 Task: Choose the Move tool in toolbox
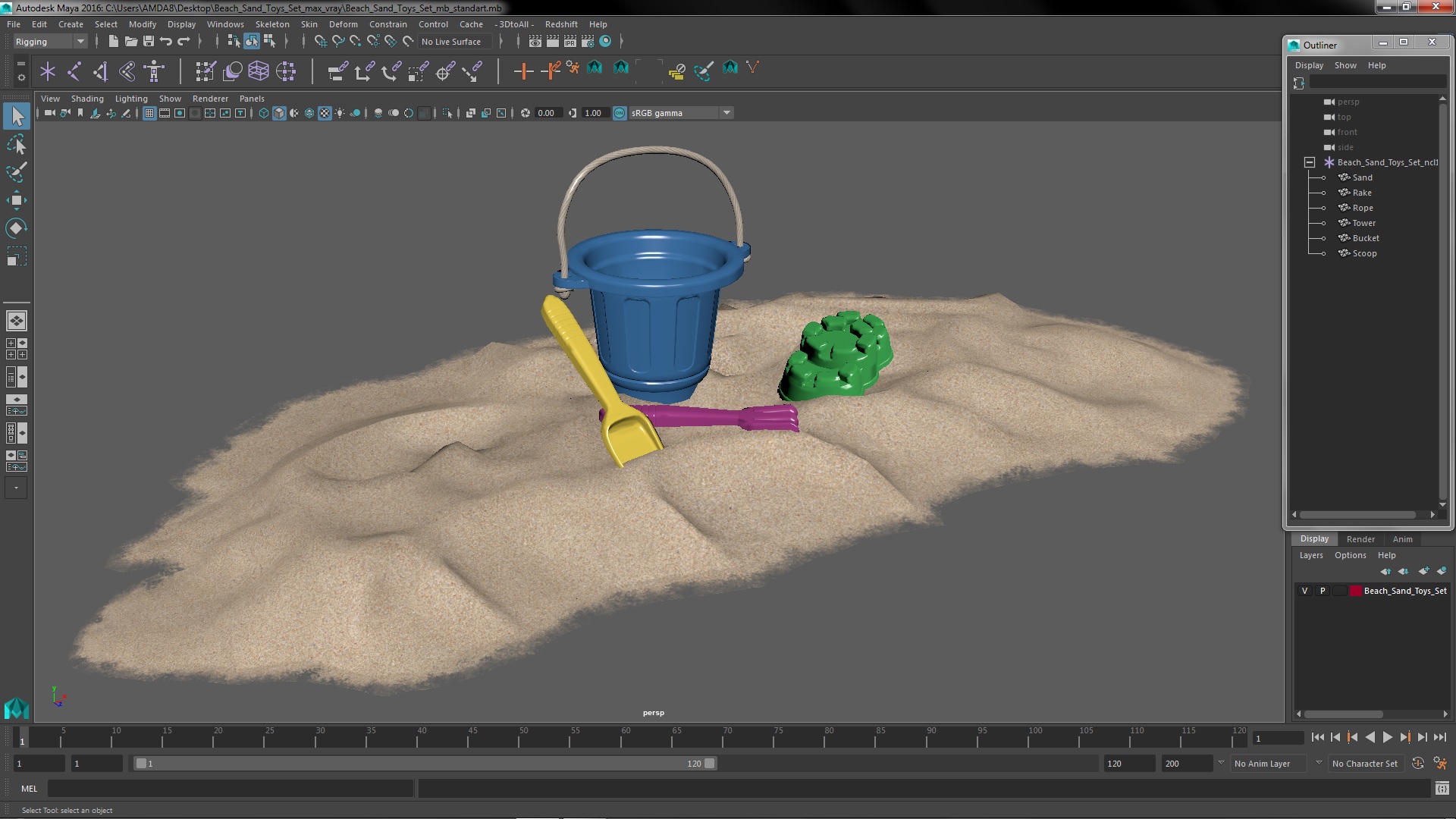tap(16, 200)
